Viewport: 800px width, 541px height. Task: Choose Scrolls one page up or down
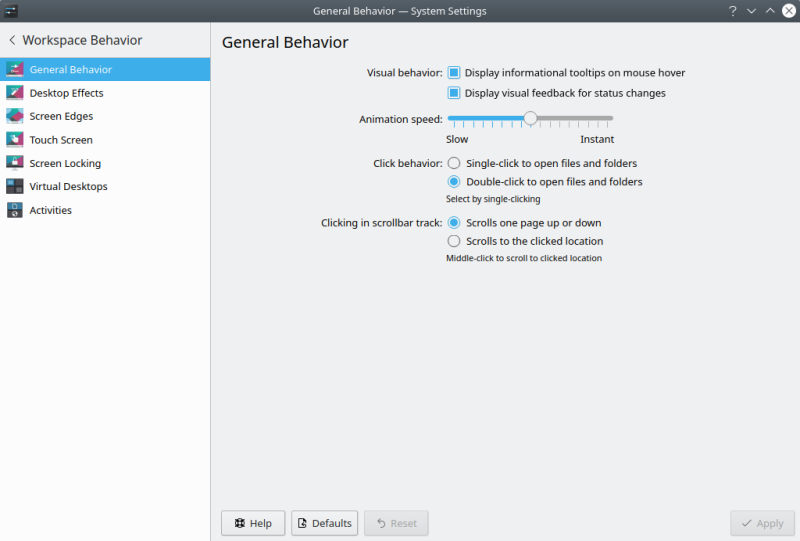pos(454,223)
